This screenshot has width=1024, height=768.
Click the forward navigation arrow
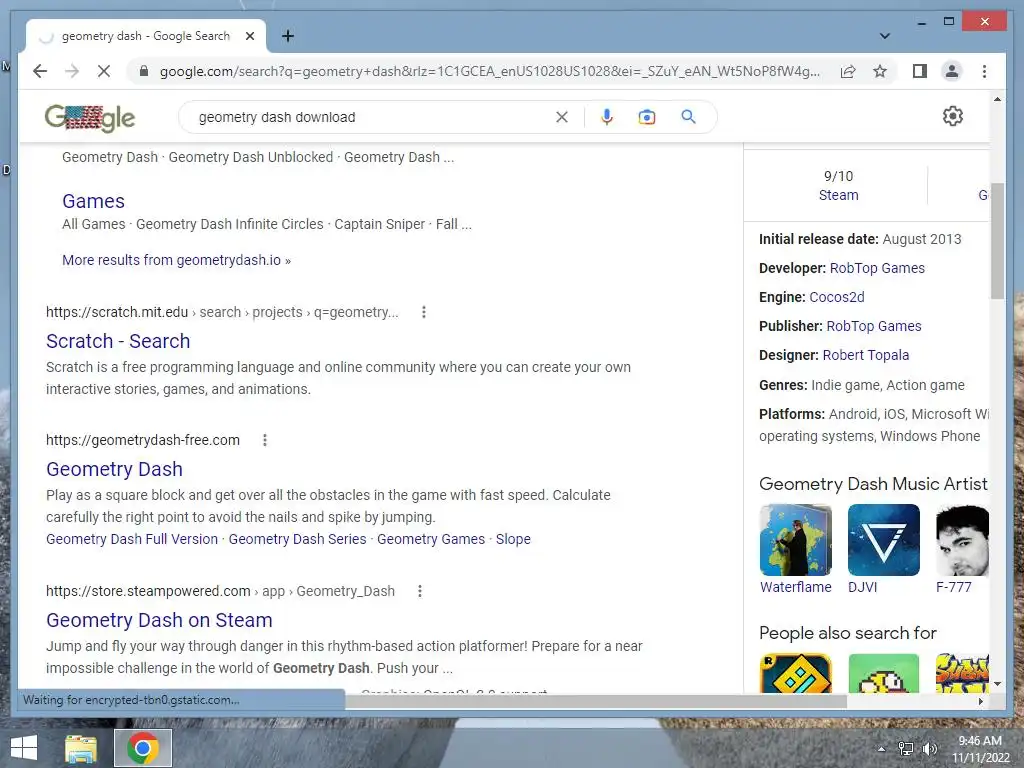point(72,71)
